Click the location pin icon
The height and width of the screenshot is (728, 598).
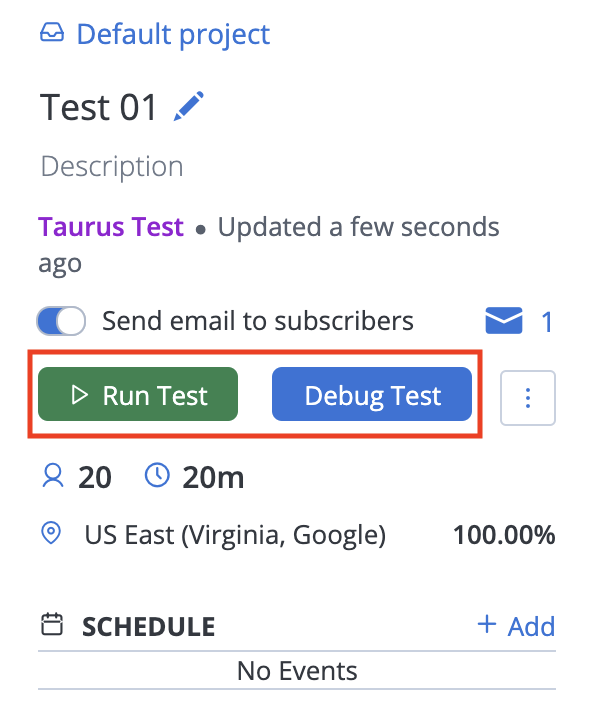pos(51,533)
